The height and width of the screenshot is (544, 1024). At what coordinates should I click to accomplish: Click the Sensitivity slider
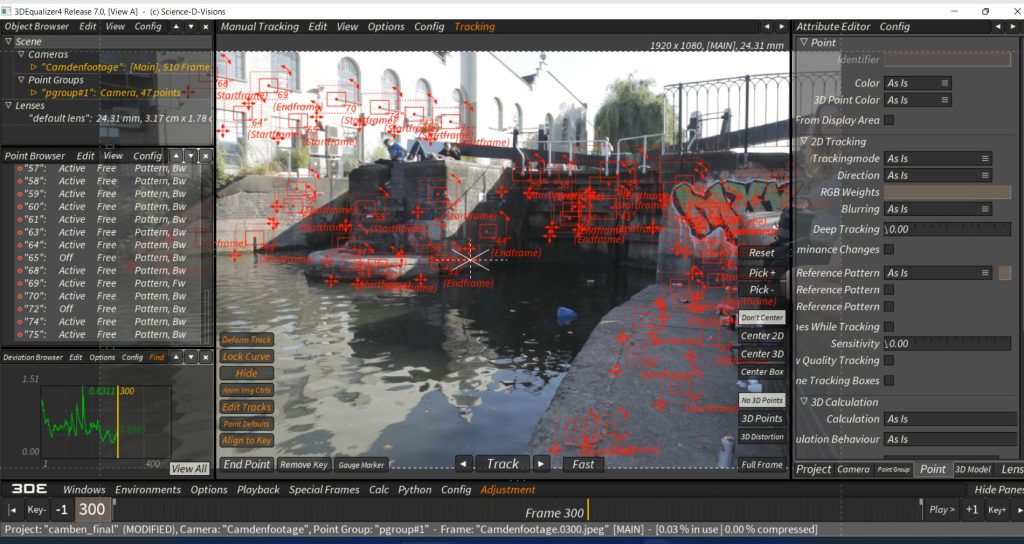click(948, 344)
